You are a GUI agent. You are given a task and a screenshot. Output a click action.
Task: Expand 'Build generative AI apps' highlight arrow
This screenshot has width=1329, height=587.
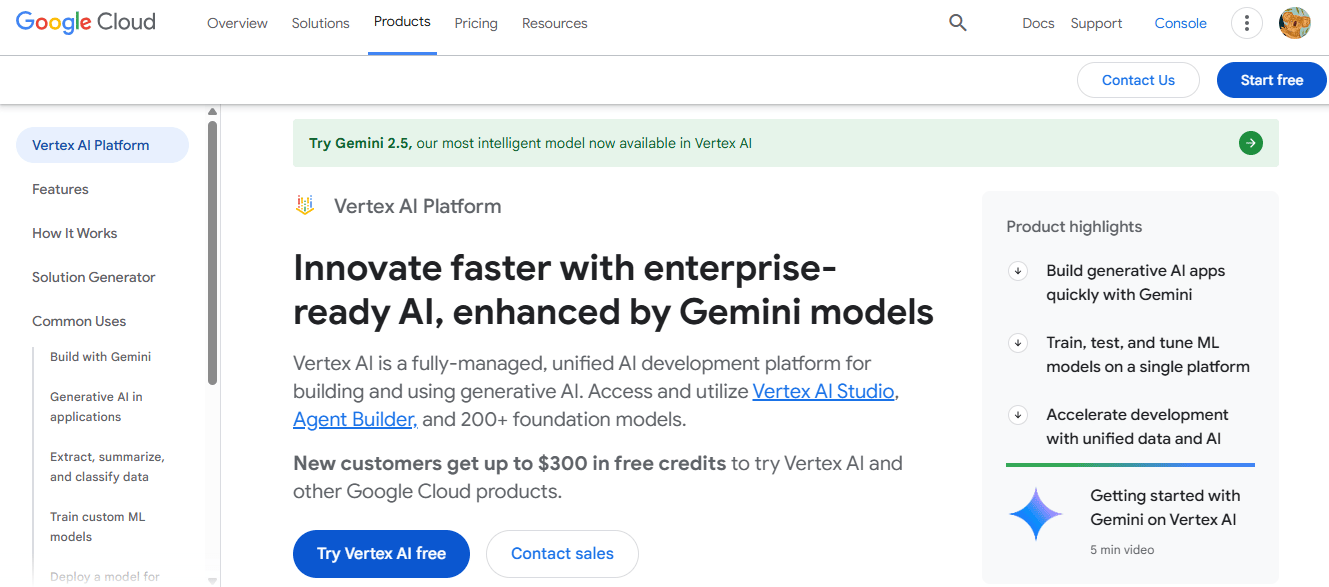point(1018,271)
